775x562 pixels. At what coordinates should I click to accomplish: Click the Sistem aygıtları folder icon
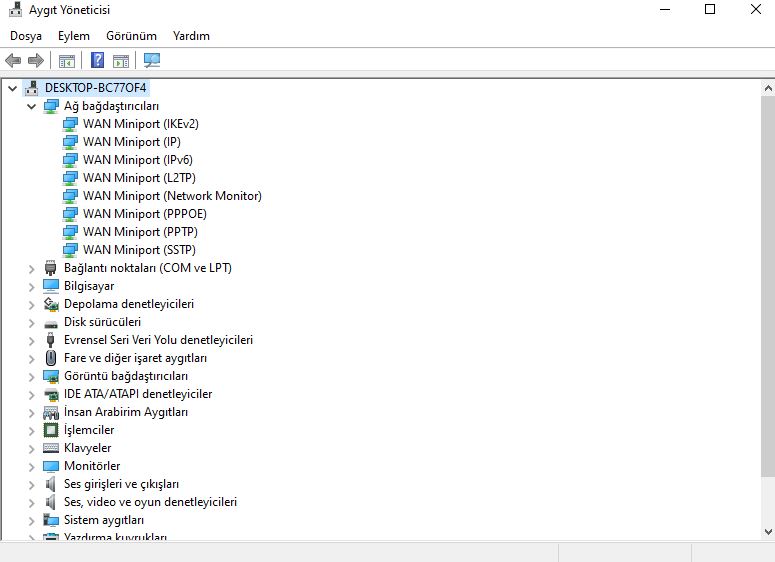click(x=51, y=520)
